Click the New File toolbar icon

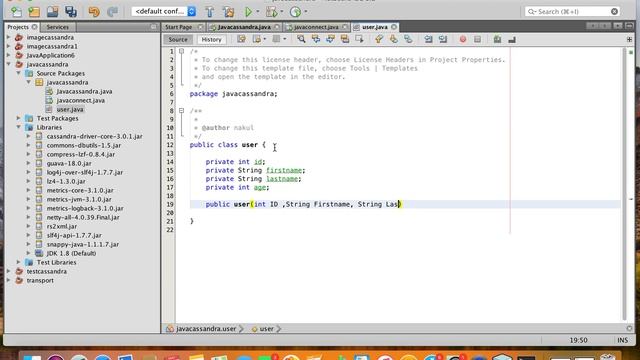click(16, 12)
